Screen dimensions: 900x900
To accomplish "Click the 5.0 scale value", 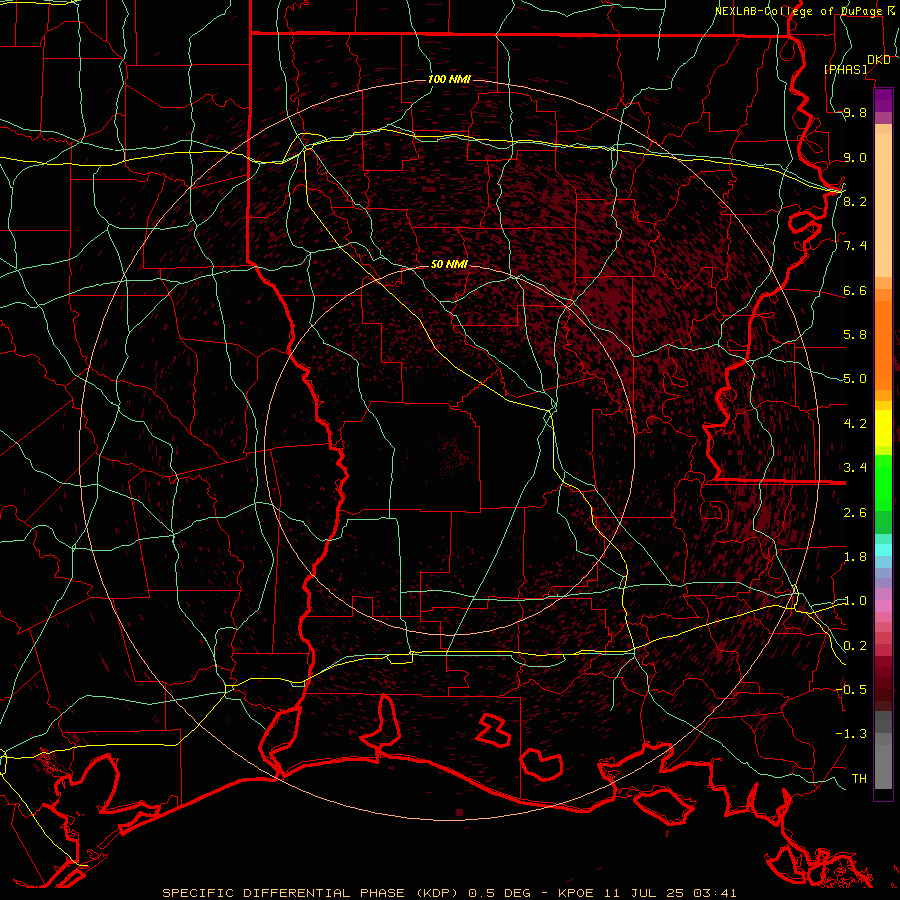I will tap(855, 379).
